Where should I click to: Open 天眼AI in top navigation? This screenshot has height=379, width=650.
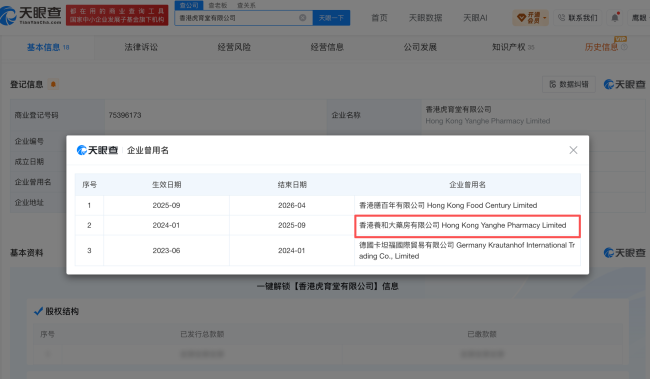[475, 18]
